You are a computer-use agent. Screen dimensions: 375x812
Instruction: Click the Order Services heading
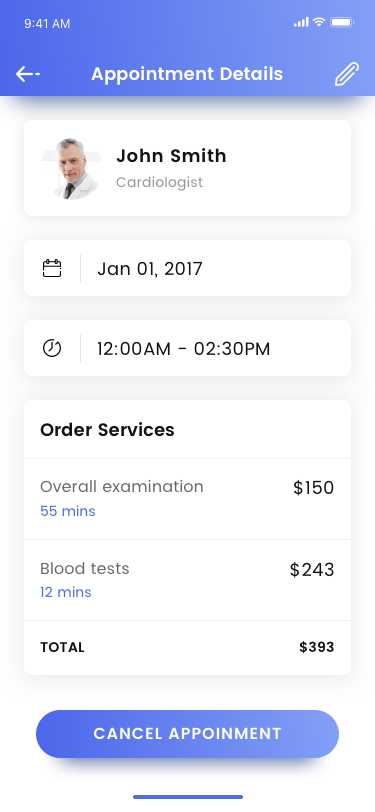107,430
